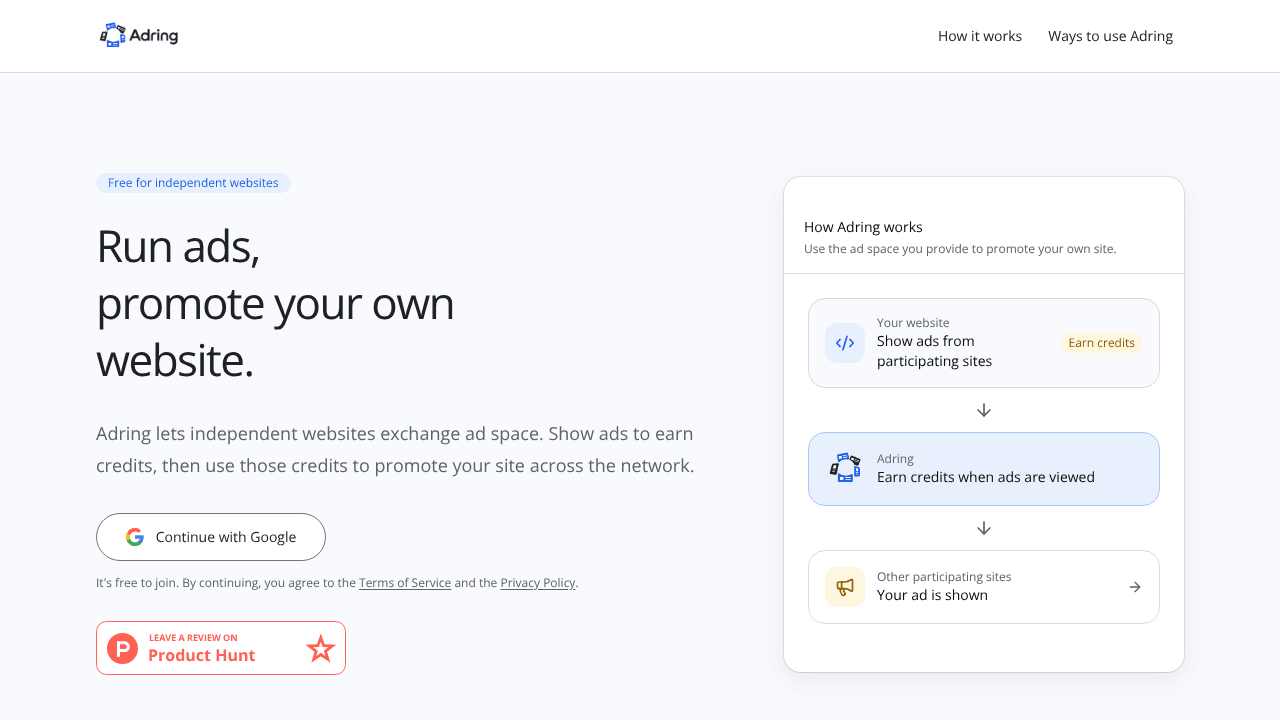Click the megaphone icon for participating sites
The height and width of the screenshot is (720, 1280).
845,587
